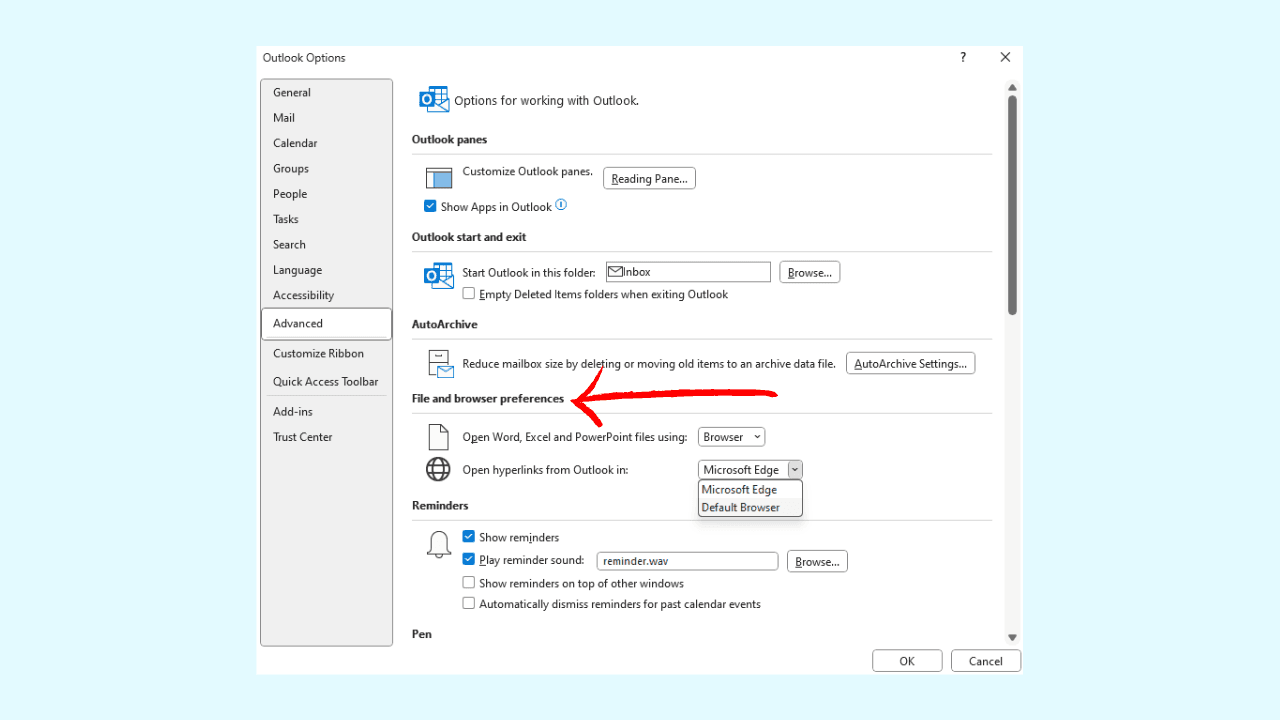Click the Outlook panes layout icon

439,178
